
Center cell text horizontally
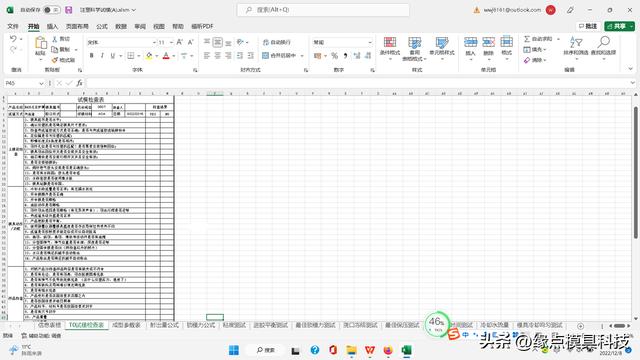[x=218, y=56]
